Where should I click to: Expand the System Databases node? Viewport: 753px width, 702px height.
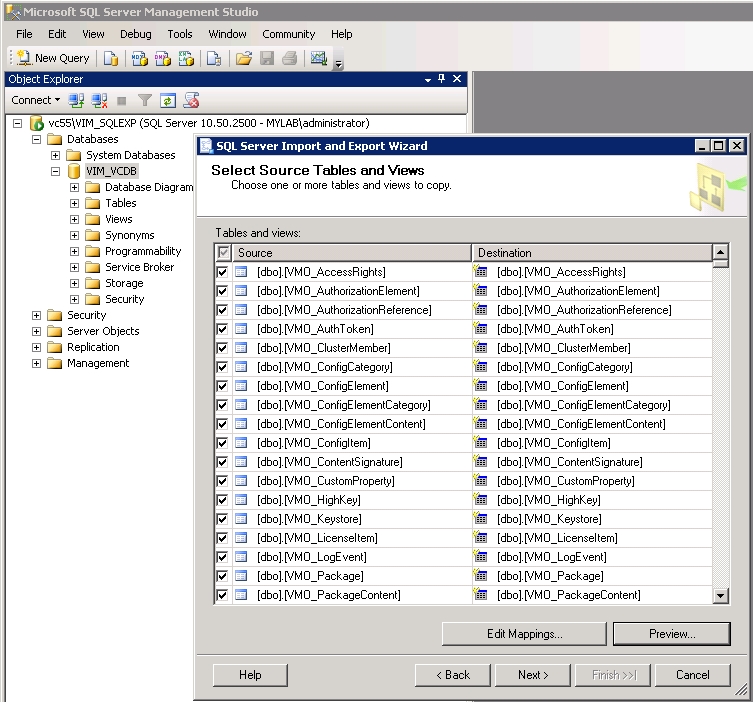point(56,156)
